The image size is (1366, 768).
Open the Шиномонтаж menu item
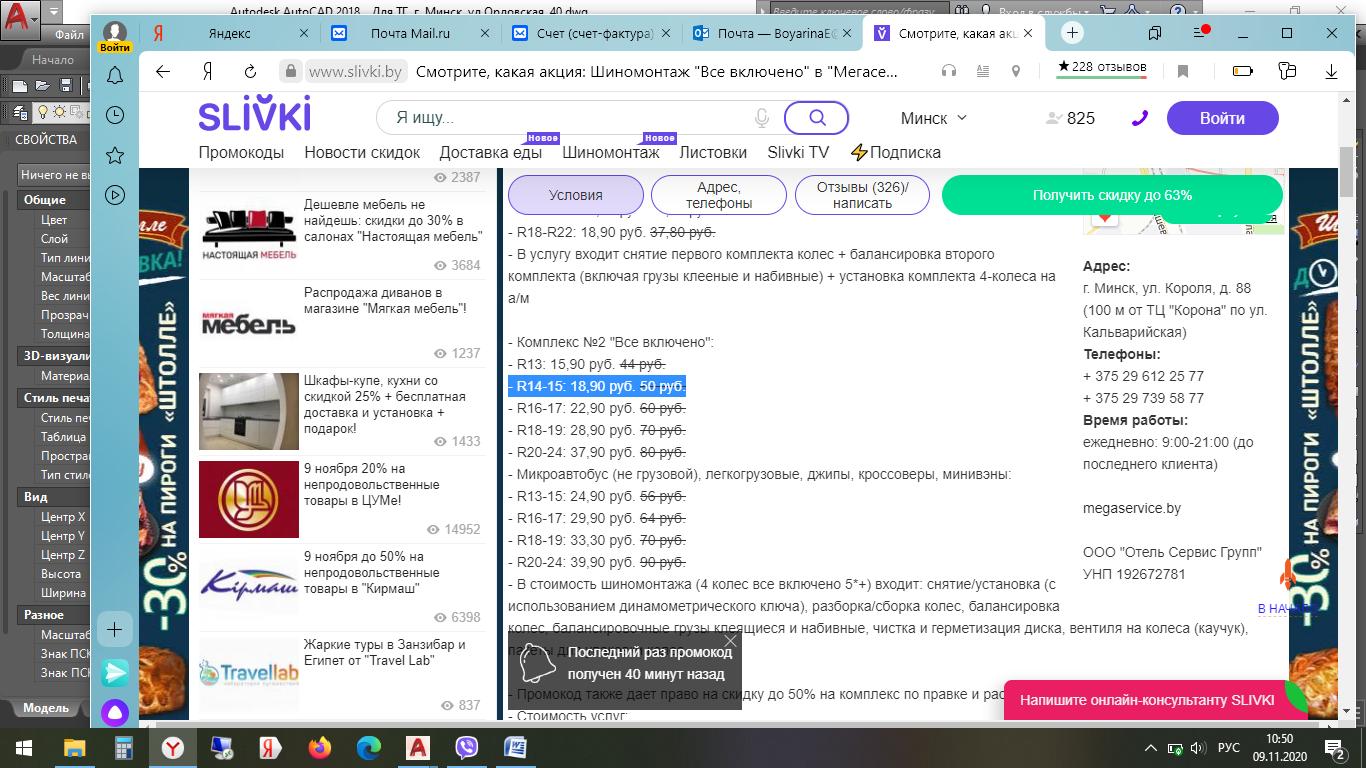point(610,153)
